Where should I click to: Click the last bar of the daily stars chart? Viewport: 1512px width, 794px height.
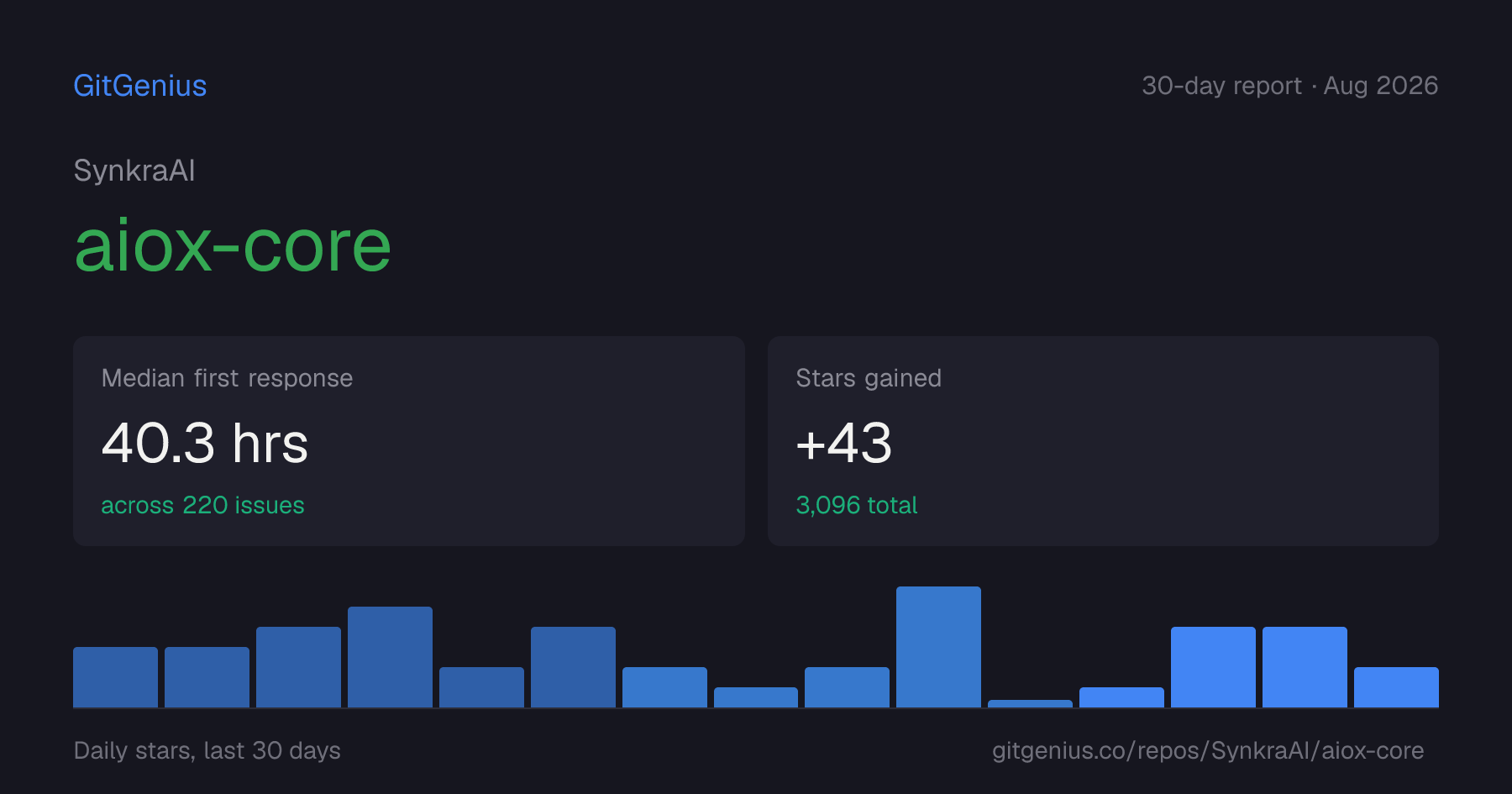[1396, 687]
